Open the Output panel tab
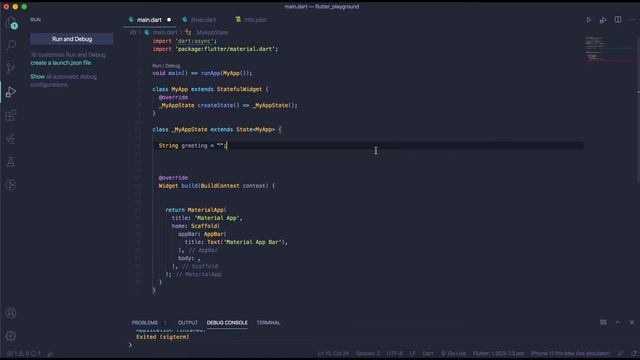The image size is (640, 360). [x=188, y=323]
